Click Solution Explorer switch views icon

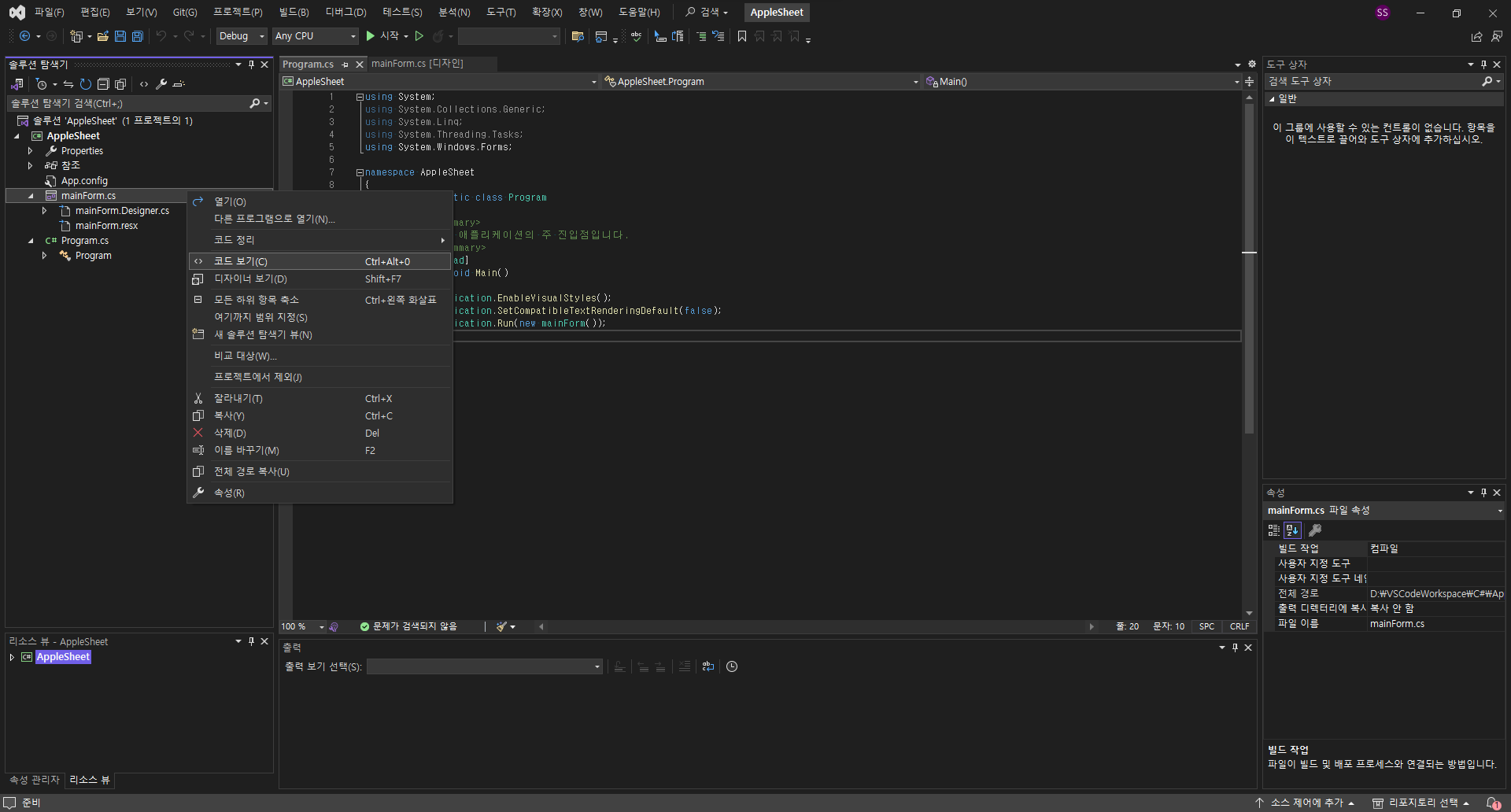pyautogui.click(x=17, y=84)
